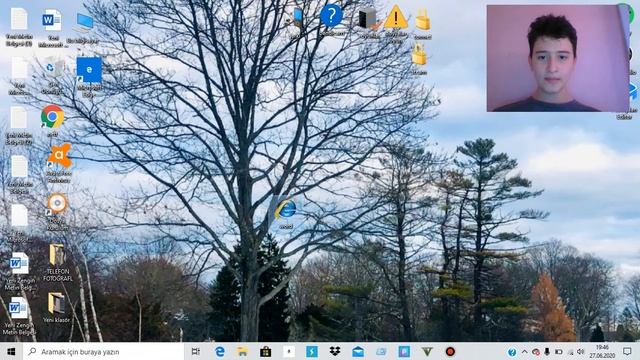Select the blue question mark desktop icon
The height and width of the screenshot is (360, 640).
pyautogui.click(x=331, y=16)
